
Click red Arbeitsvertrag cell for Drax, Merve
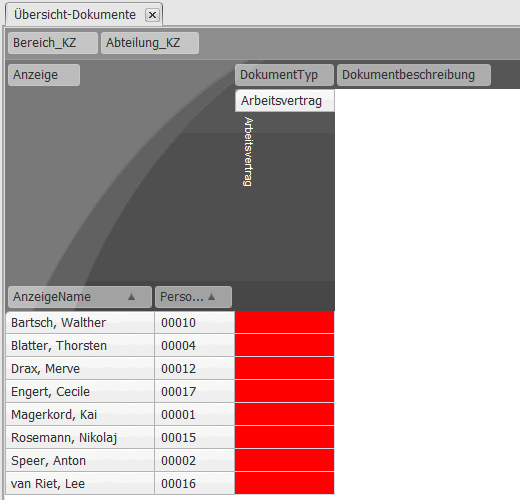click(x=284, y=368)
